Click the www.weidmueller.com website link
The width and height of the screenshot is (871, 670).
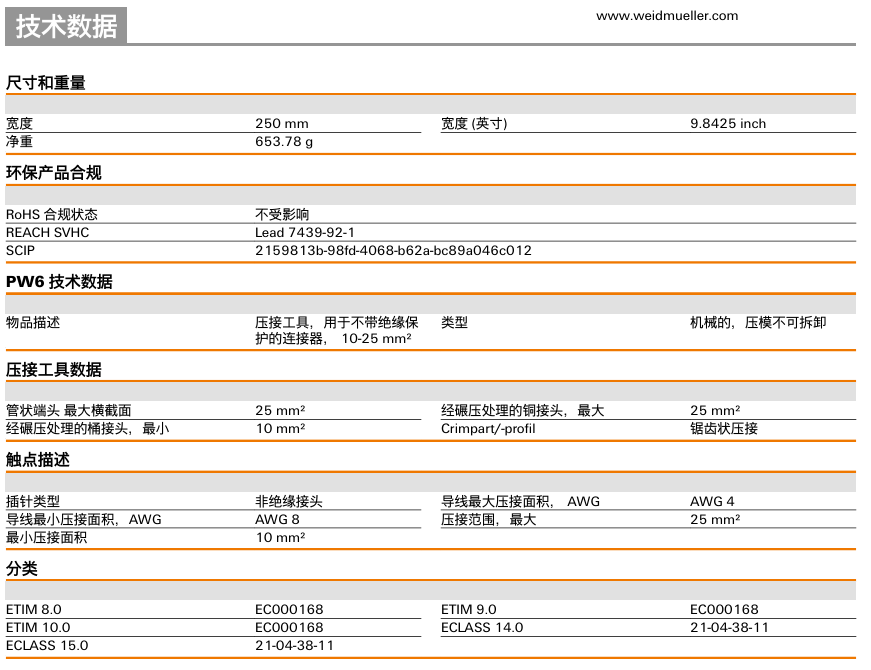click(667, 15)
